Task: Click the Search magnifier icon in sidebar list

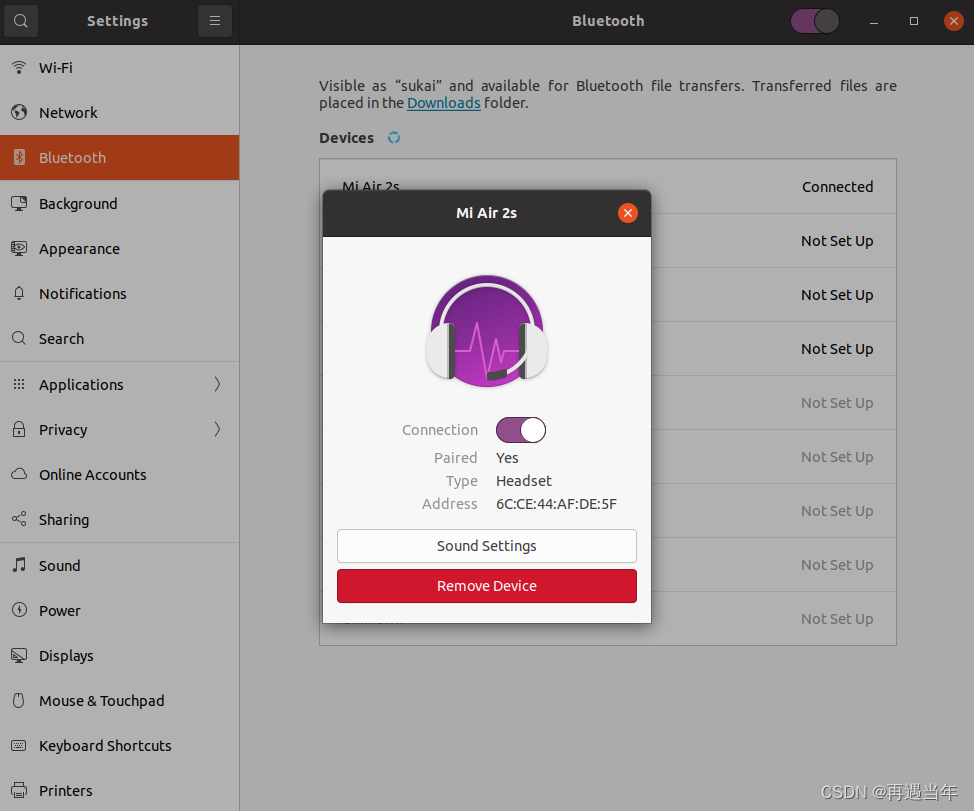Action: [19, 338]
